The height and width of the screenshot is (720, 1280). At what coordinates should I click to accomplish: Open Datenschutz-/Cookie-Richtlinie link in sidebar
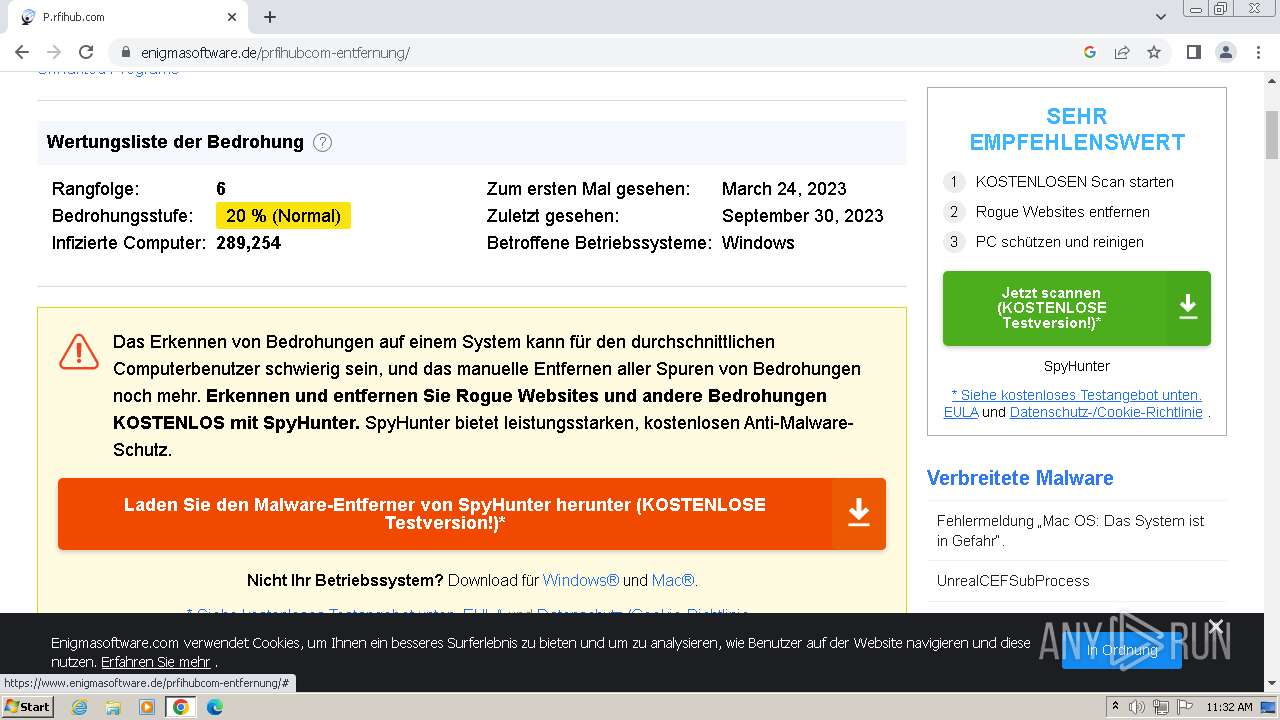click(1106, 412)
